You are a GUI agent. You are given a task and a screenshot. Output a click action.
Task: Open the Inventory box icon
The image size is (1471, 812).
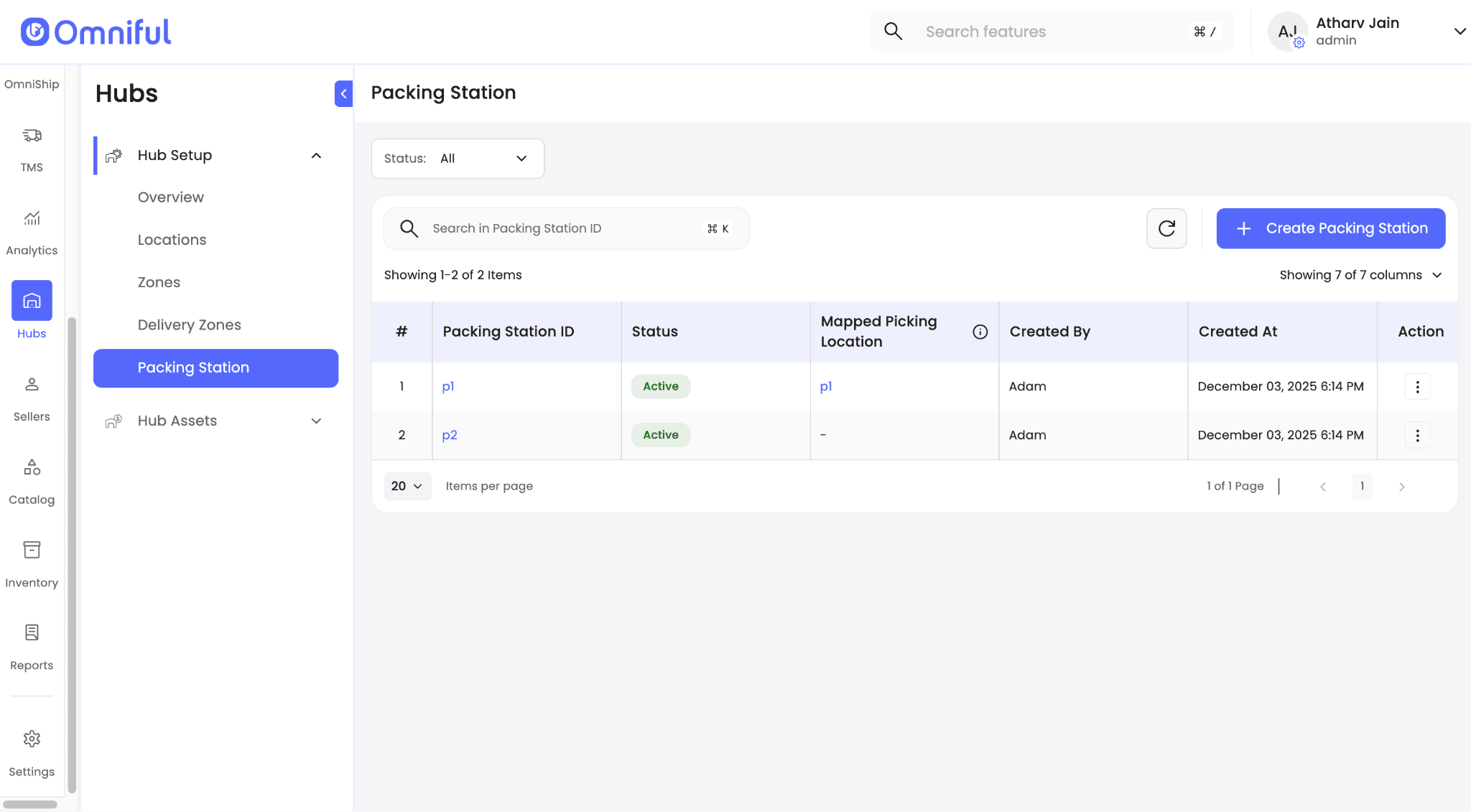32,550
